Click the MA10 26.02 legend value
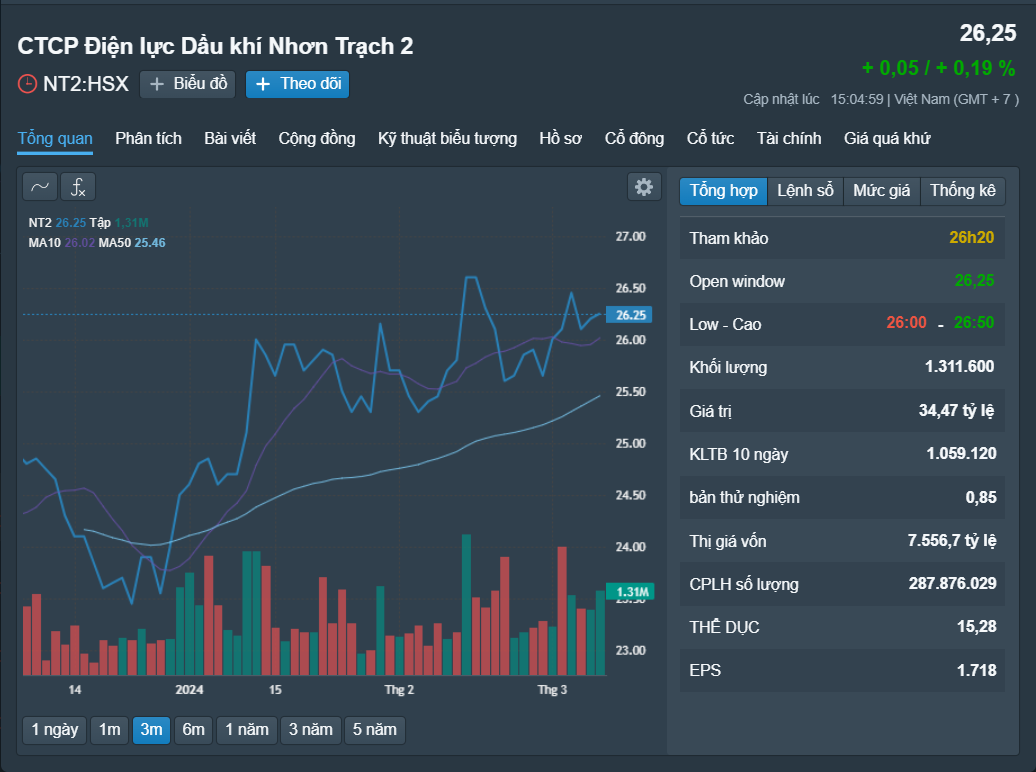Image resolution: width=1036 pixels, height=772 pixels. 79,243
